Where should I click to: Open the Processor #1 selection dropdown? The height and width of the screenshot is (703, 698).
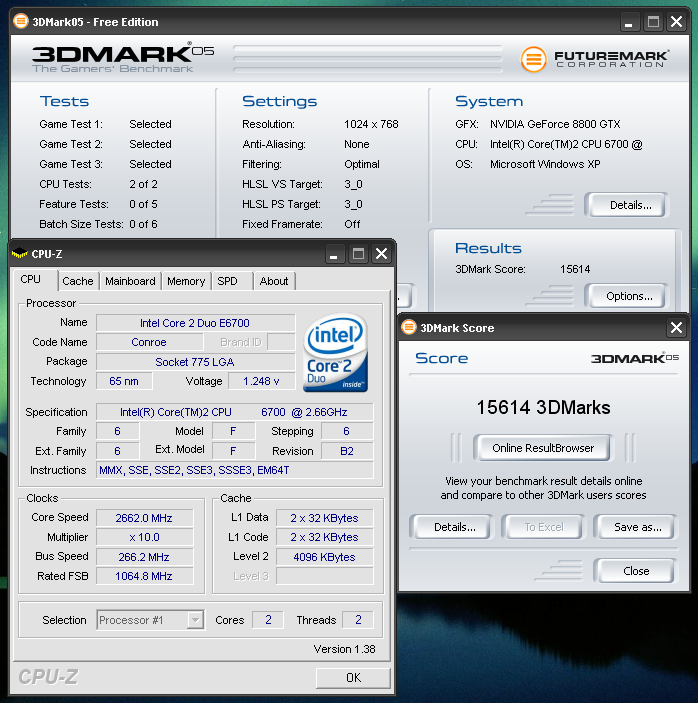195,620
